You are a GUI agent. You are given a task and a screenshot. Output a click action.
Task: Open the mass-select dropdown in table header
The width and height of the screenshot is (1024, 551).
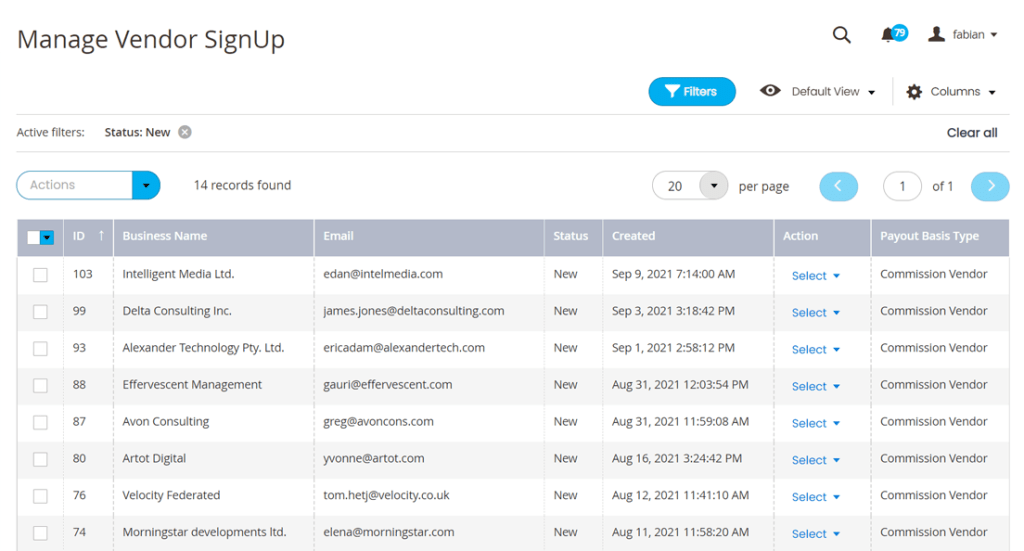pos(47,238)
